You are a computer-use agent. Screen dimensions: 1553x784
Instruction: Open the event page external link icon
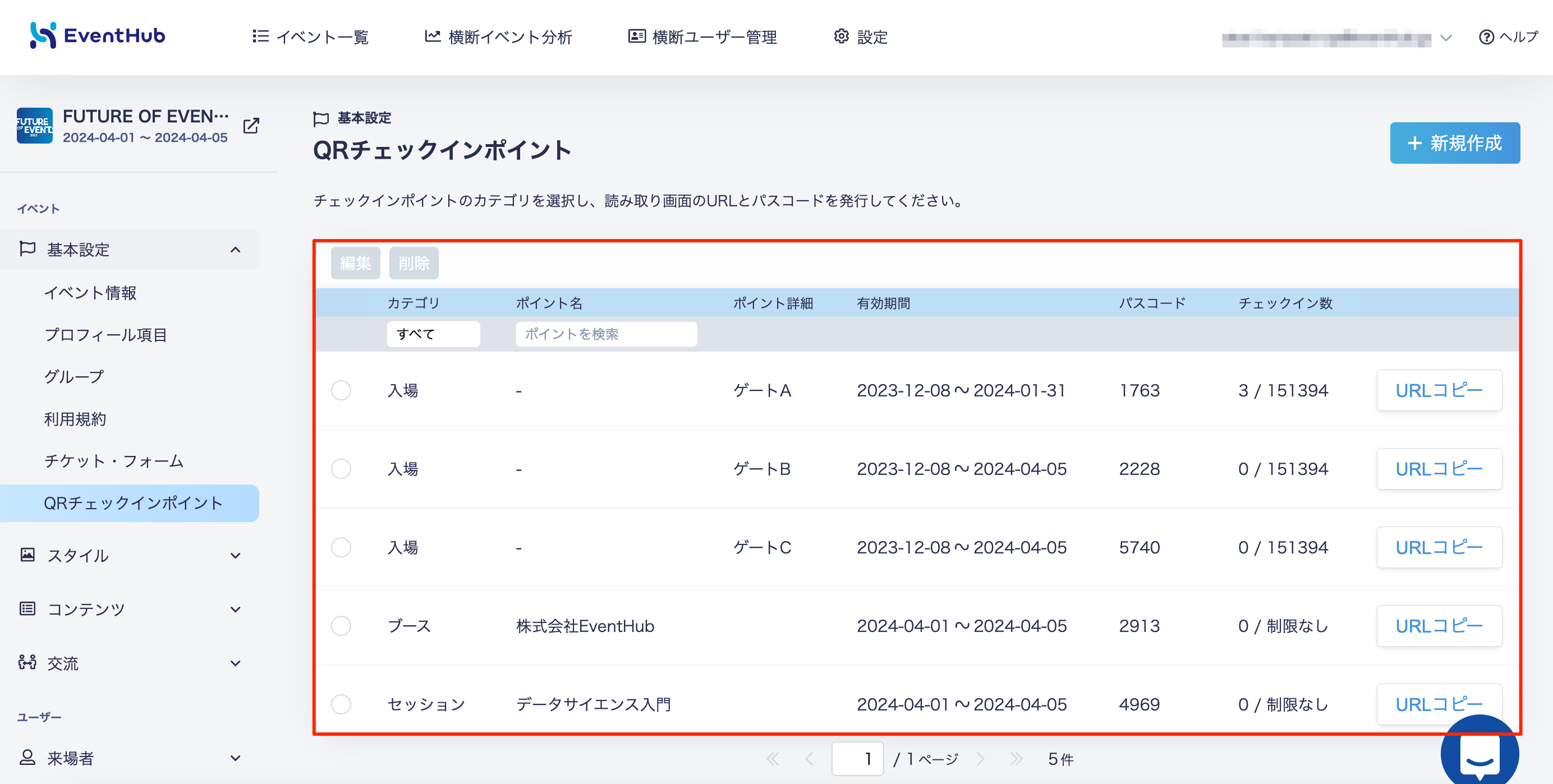[x=251, y=126]
